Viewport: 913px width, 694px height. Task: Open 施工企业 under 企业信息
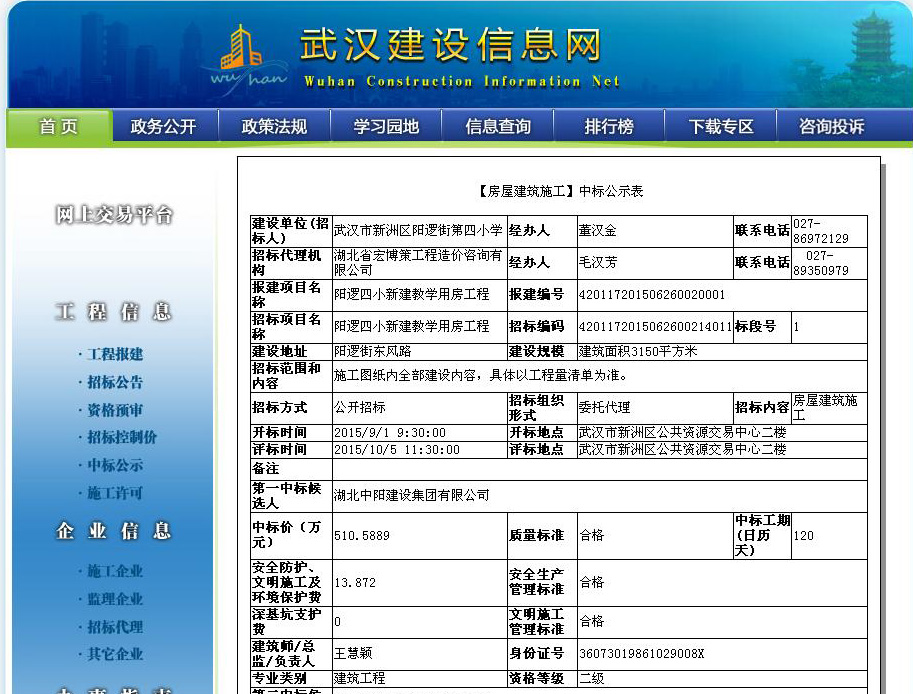pos(114,571)
